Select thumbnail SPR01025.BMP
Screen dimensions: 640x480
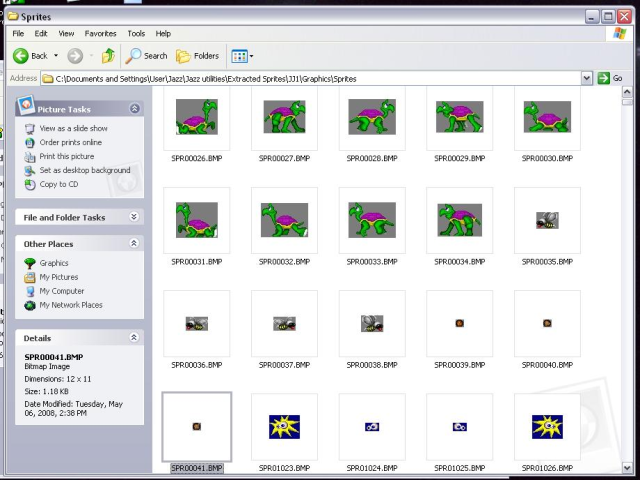[460, 427]
